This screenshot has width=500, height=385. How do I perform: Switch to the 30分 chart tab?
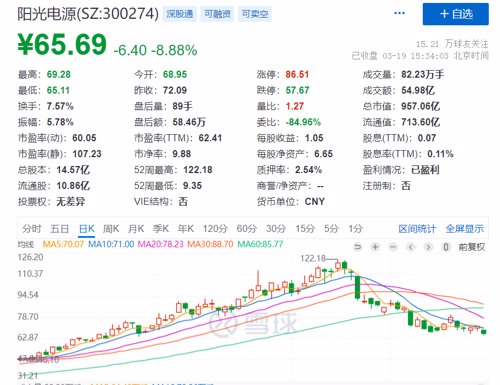pyautogui.click(x=276, y=229)
